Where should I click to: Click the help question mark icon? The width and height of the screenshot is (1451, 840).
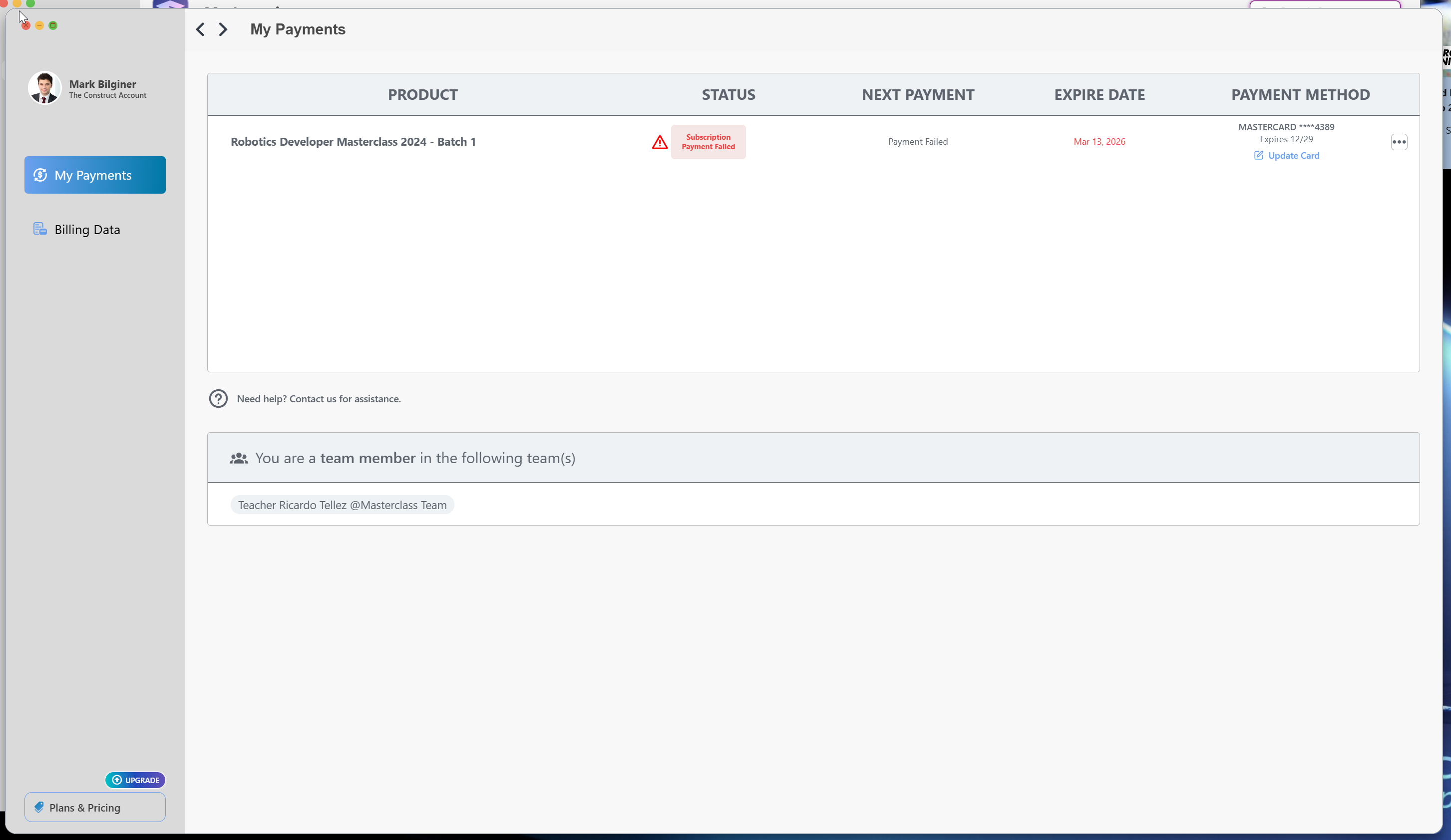point(218,398)
